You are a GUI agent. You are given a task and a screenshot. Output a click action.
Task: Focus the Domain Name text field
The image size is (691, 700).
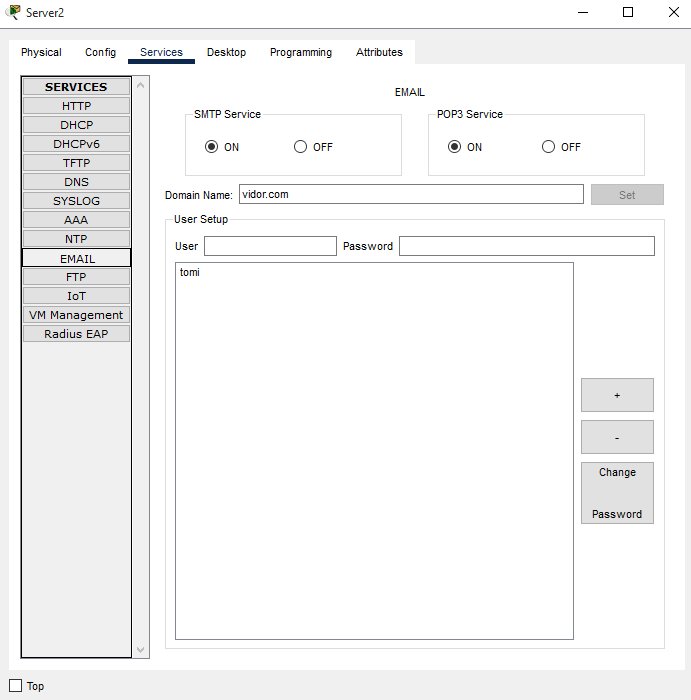coord(410,194)
